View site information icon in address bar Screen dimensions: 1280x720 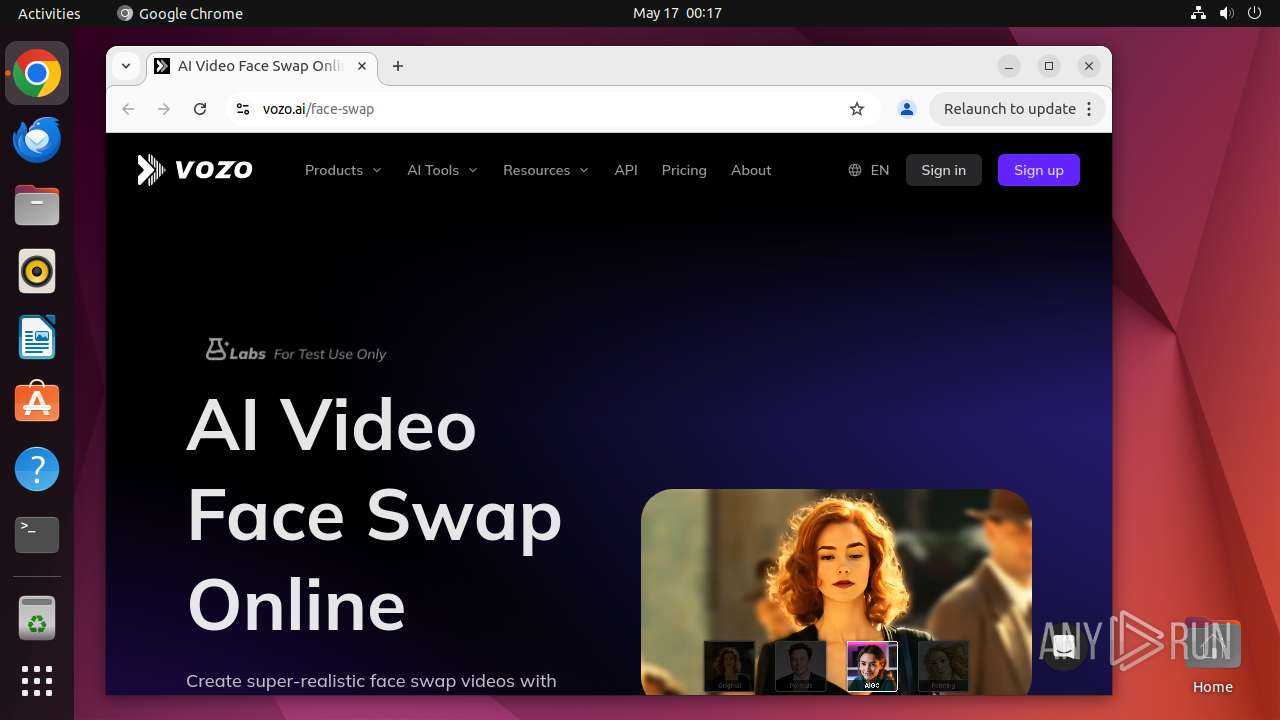click(x=242, y=109)
